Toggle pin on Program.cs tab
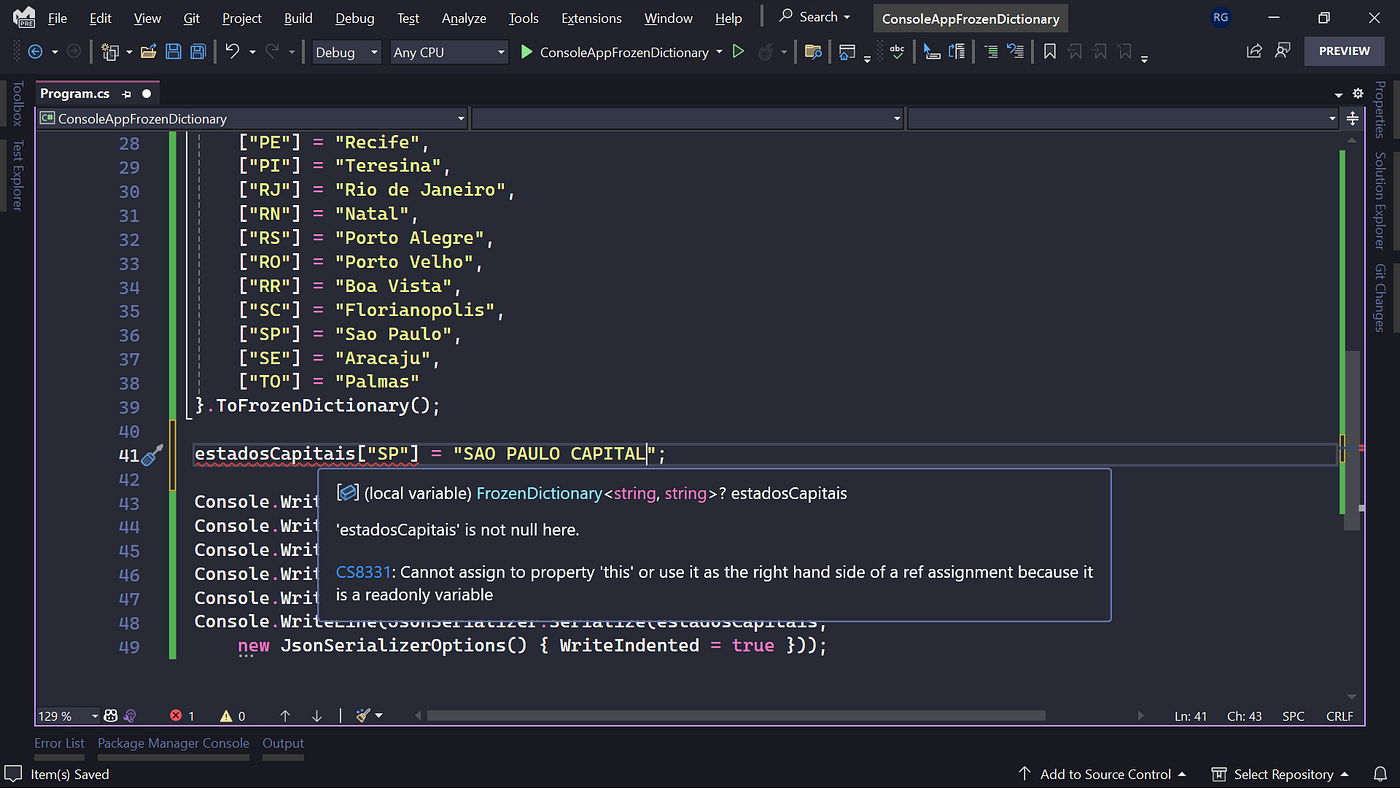 pyautogui.click(x=127, y=94)
